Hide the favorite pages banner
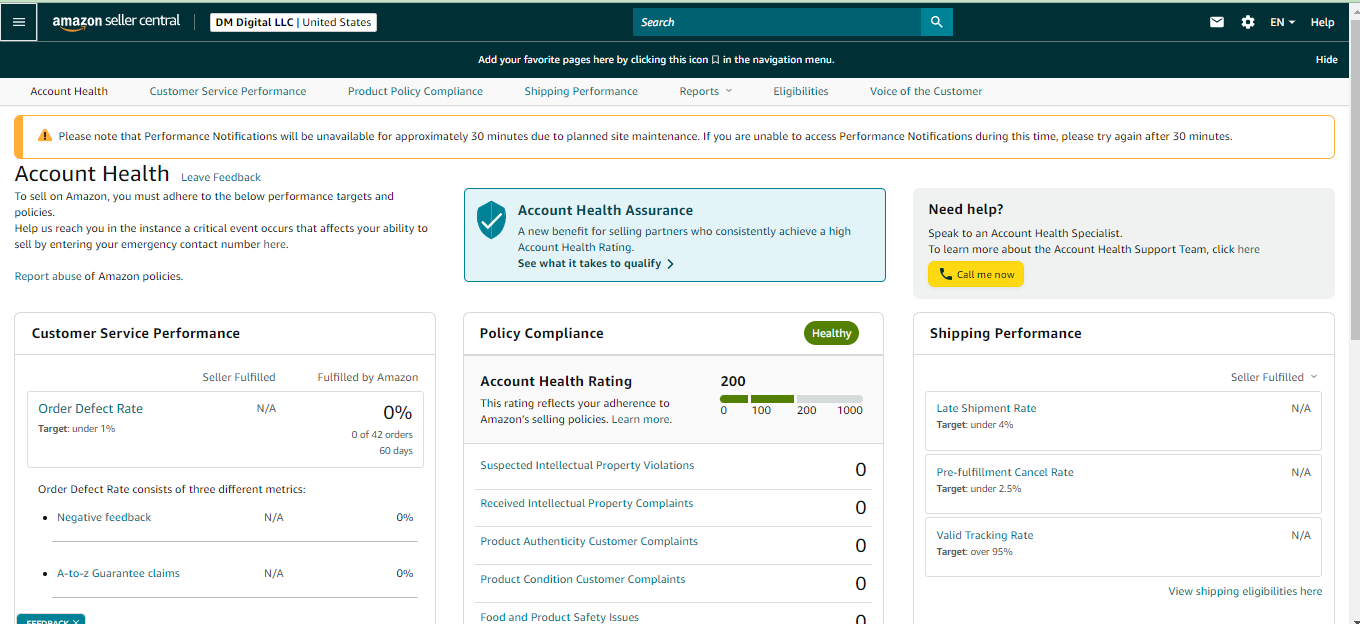The image size is (1360, 624). tap(1326, 60)
